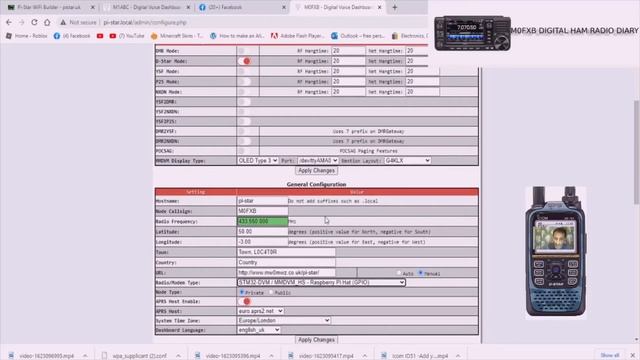The image size is (640, 360).
Task: Close the Facebook tab
Action: coord(284,7)
